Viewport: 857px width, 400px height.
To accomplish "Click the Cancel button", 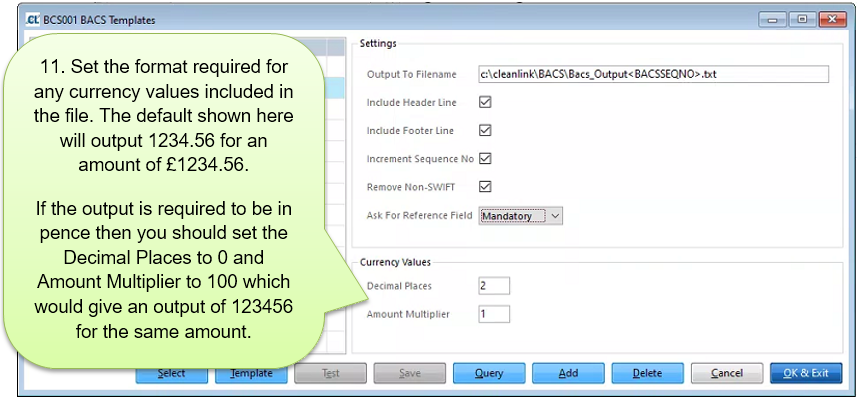I will pyautogui.click(x=727, y=373).
